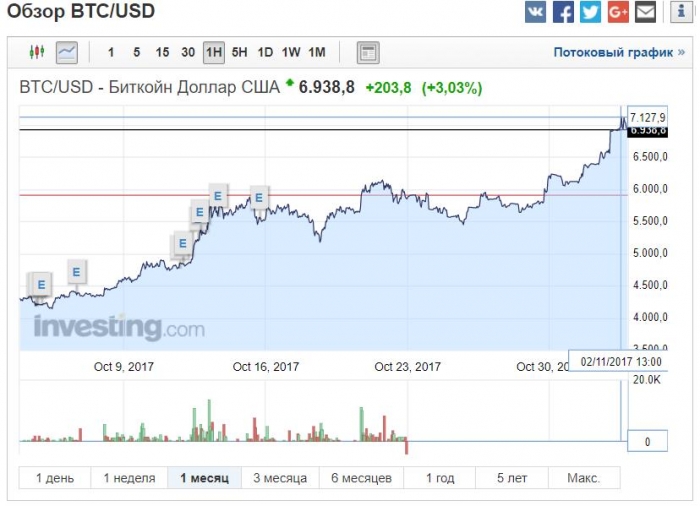Switch to candlestick chart type
The height and width of the screenshot is (506, 700).
37,52
